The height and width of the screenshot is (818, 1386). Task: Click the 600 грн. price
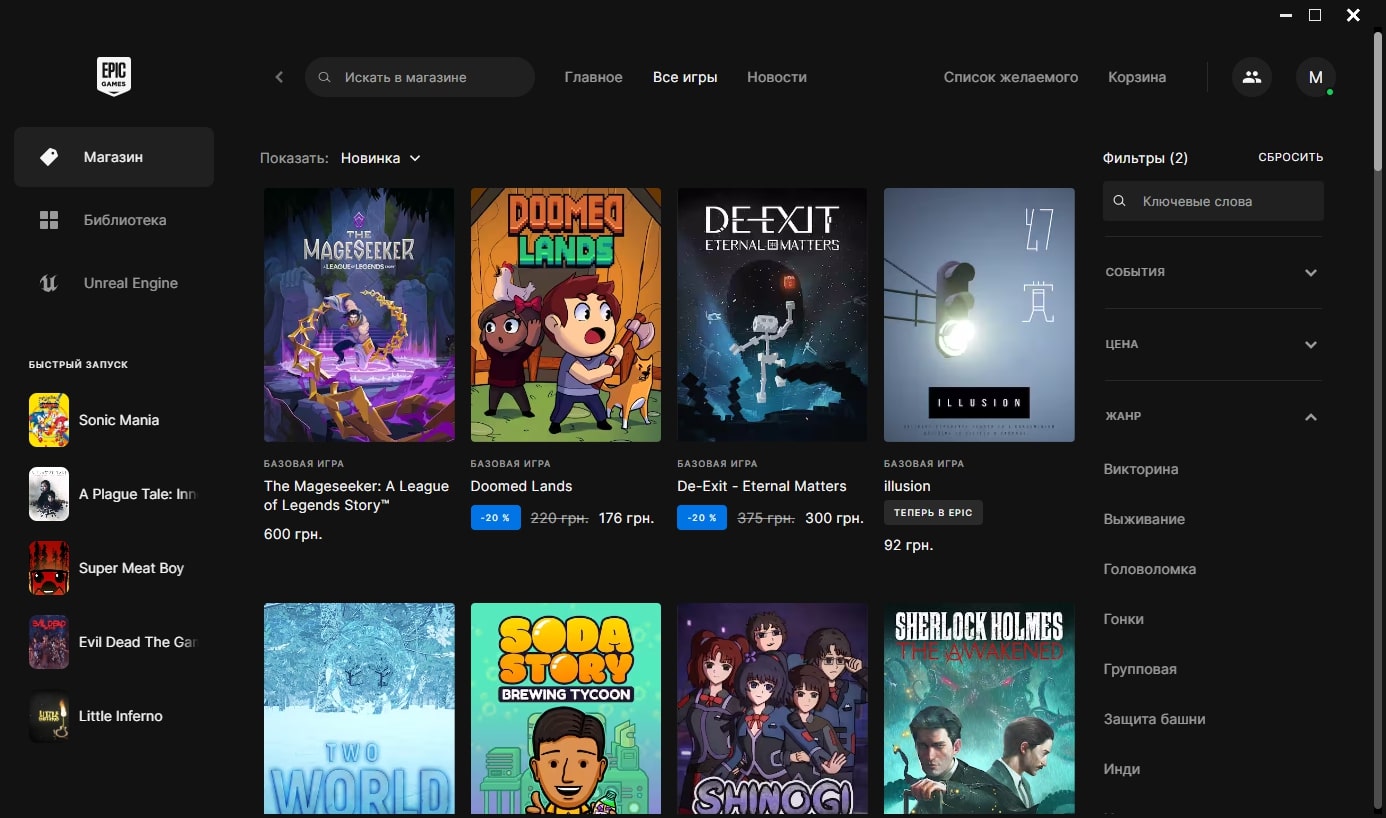coord(293,535)
